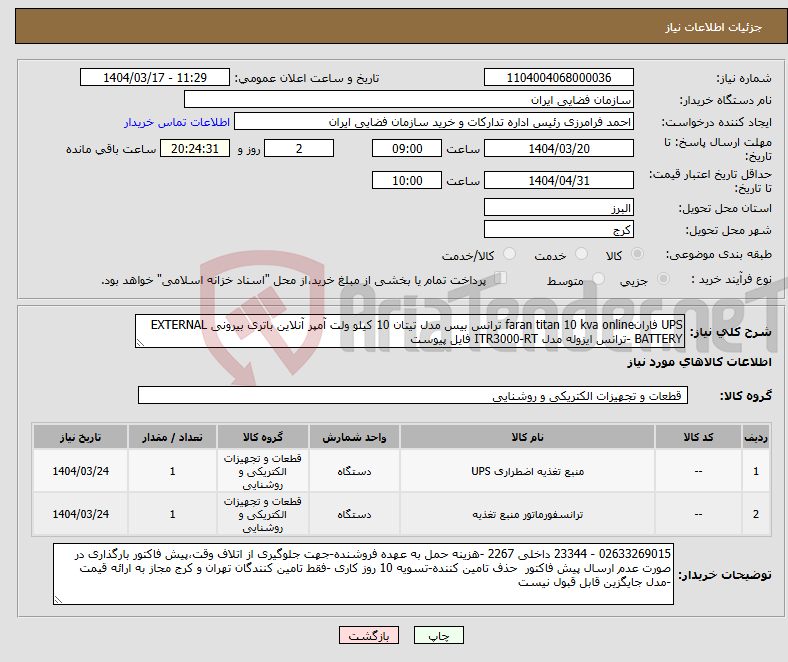788x662 pixels.
Task: Click the print (چاپ) button
Action: (438, 635)
